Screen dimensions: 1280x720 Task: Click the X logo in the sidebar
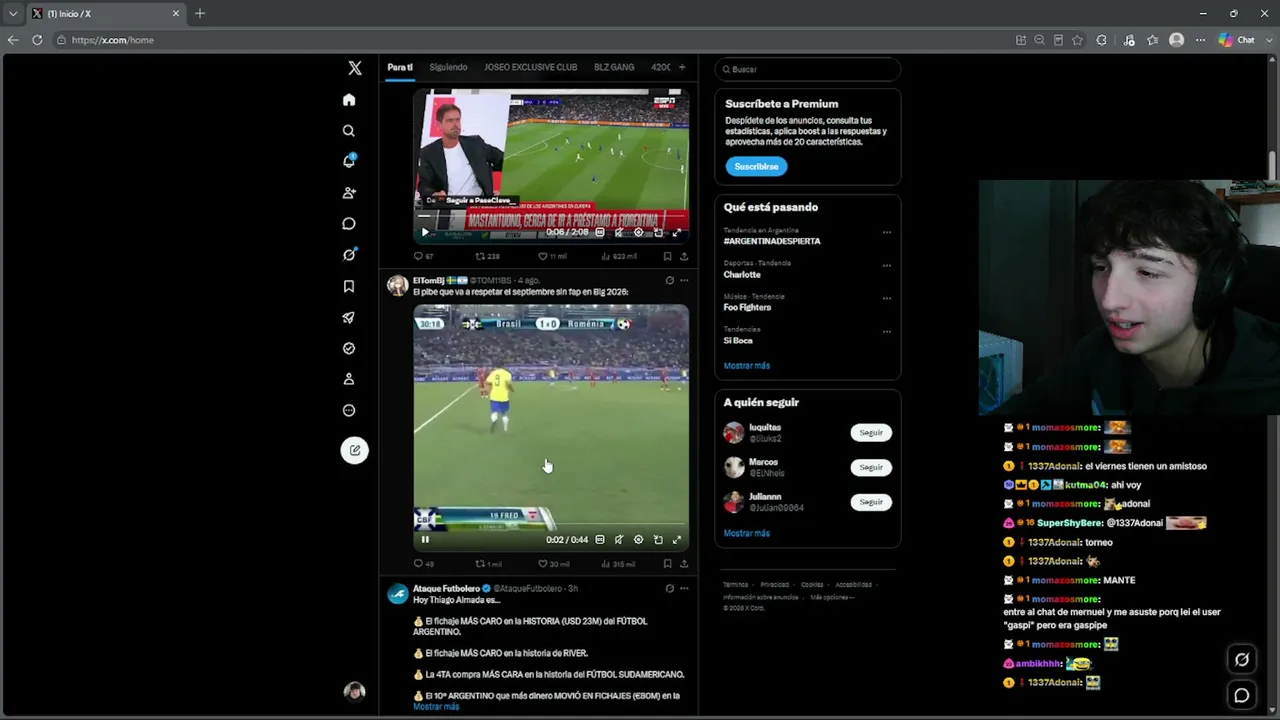(355, 68)
